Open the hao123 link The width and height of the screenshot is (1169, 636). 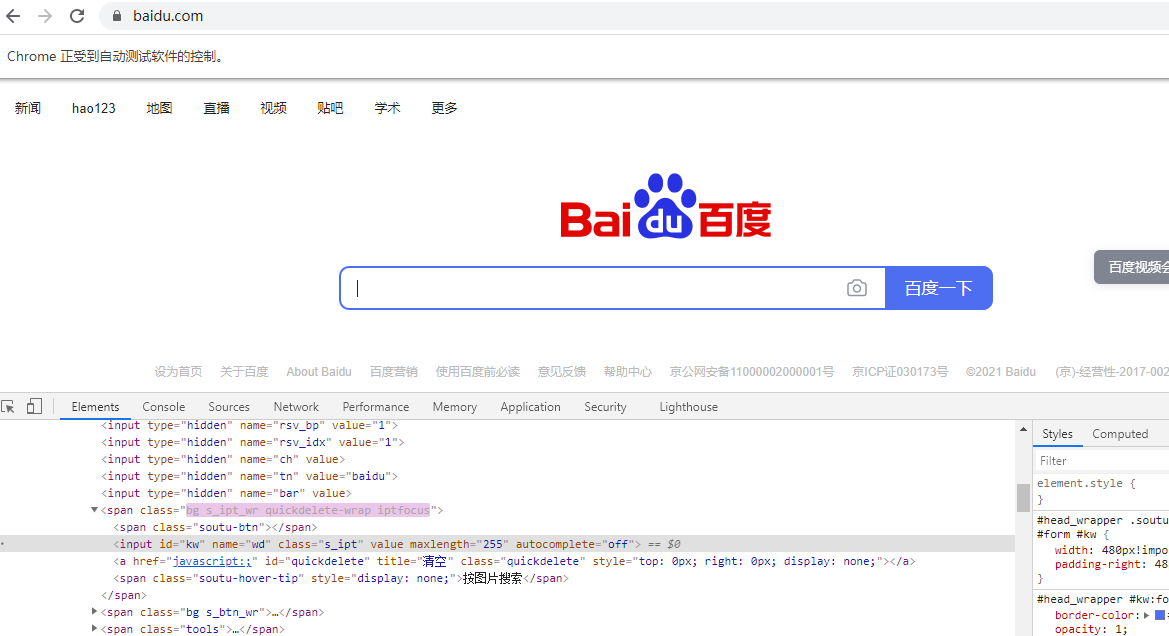pyautogui.click(x=94, y=108)
